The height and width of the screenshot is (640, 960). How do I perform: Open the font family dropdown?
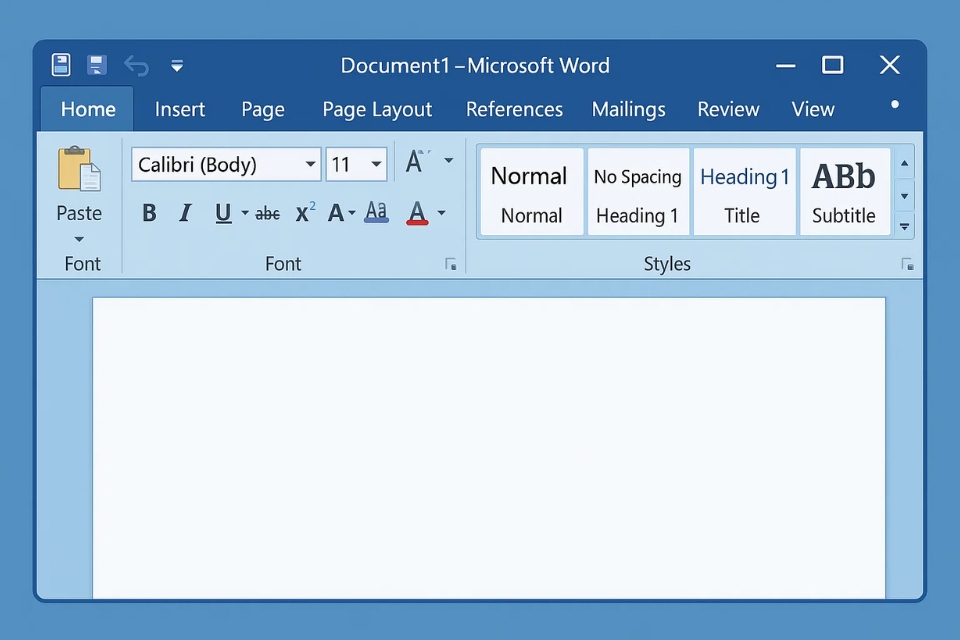[310, 164]
